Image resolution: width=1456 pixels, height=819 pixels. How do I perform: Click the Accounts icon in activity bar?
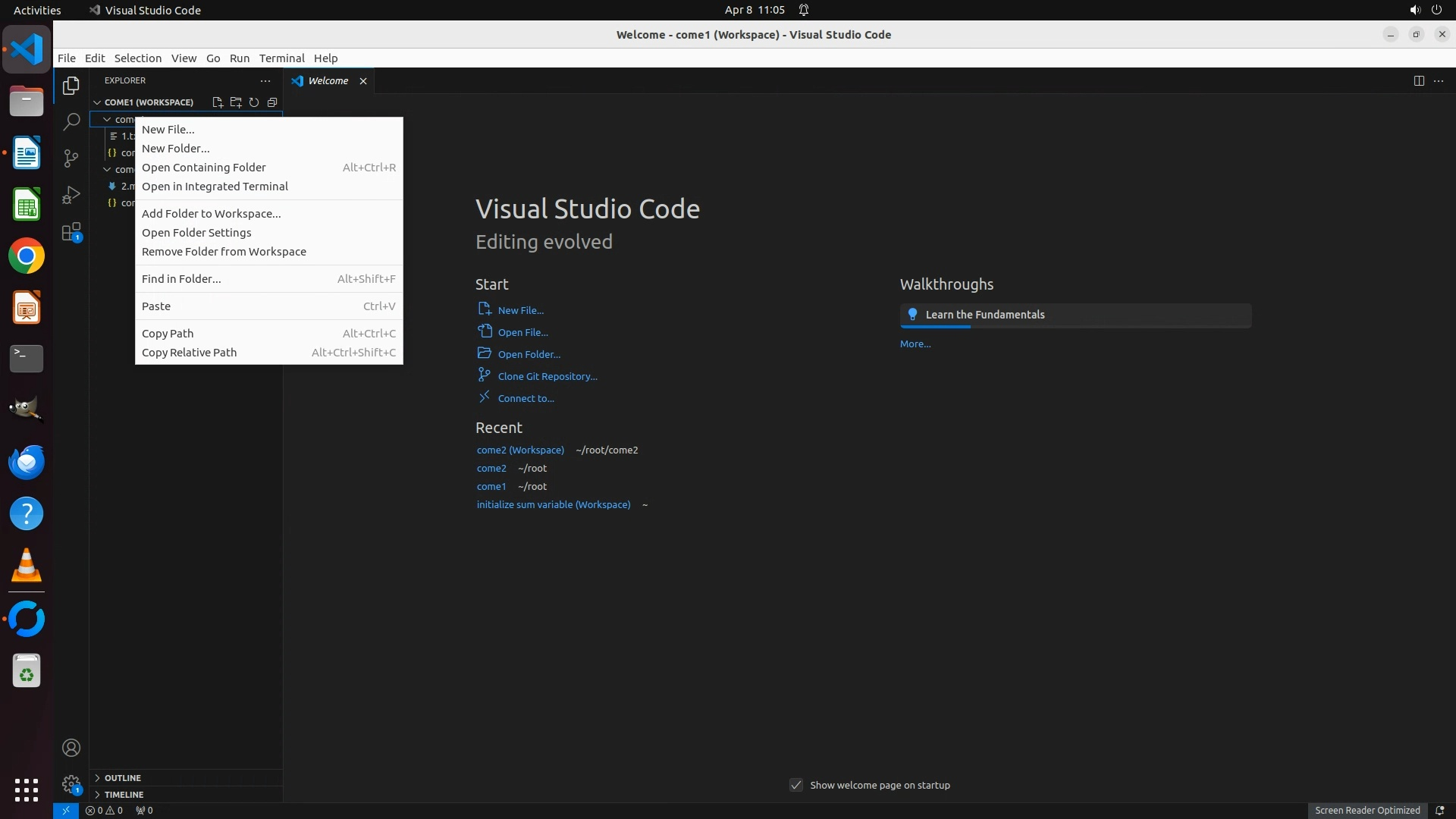[x=71, y=748]
